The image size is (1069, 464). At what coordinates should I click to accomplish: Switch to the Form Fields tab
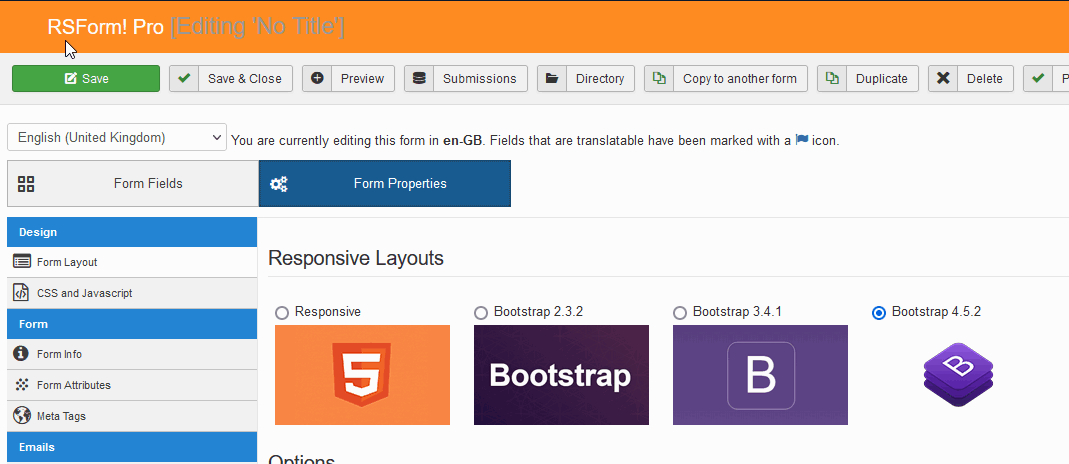click(x=132, y=184)
